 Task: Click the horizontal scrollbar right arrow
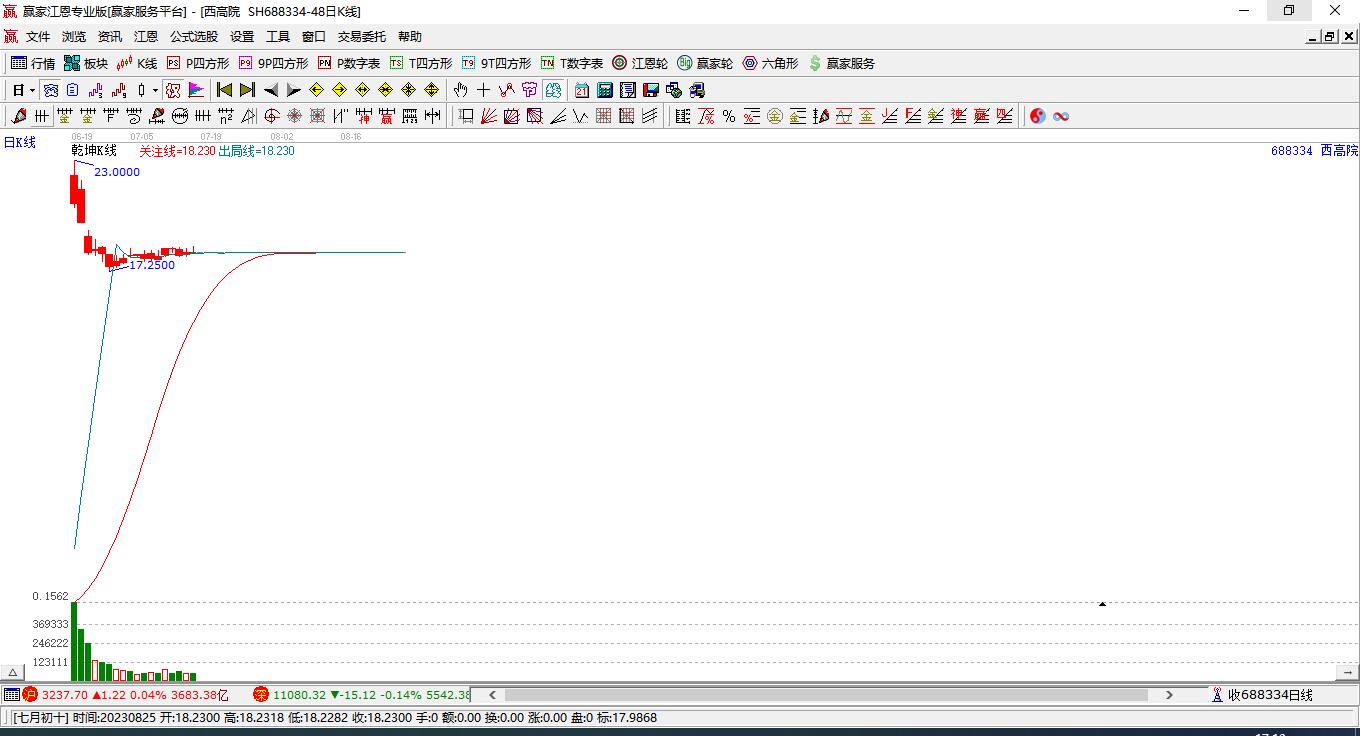click(x=1169, y=695)
